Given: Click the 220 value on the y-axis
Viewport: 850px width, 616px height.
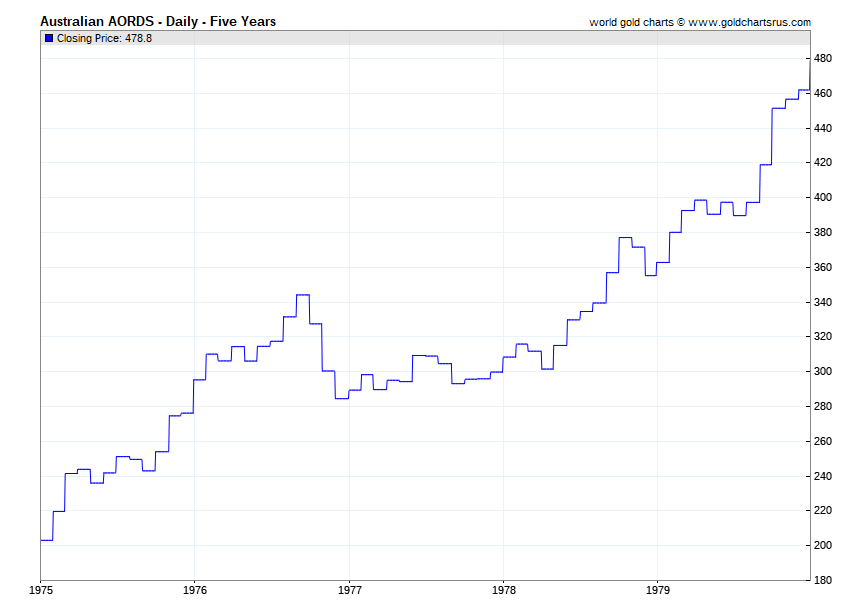Looking at the screenshot, I should 823,511.
